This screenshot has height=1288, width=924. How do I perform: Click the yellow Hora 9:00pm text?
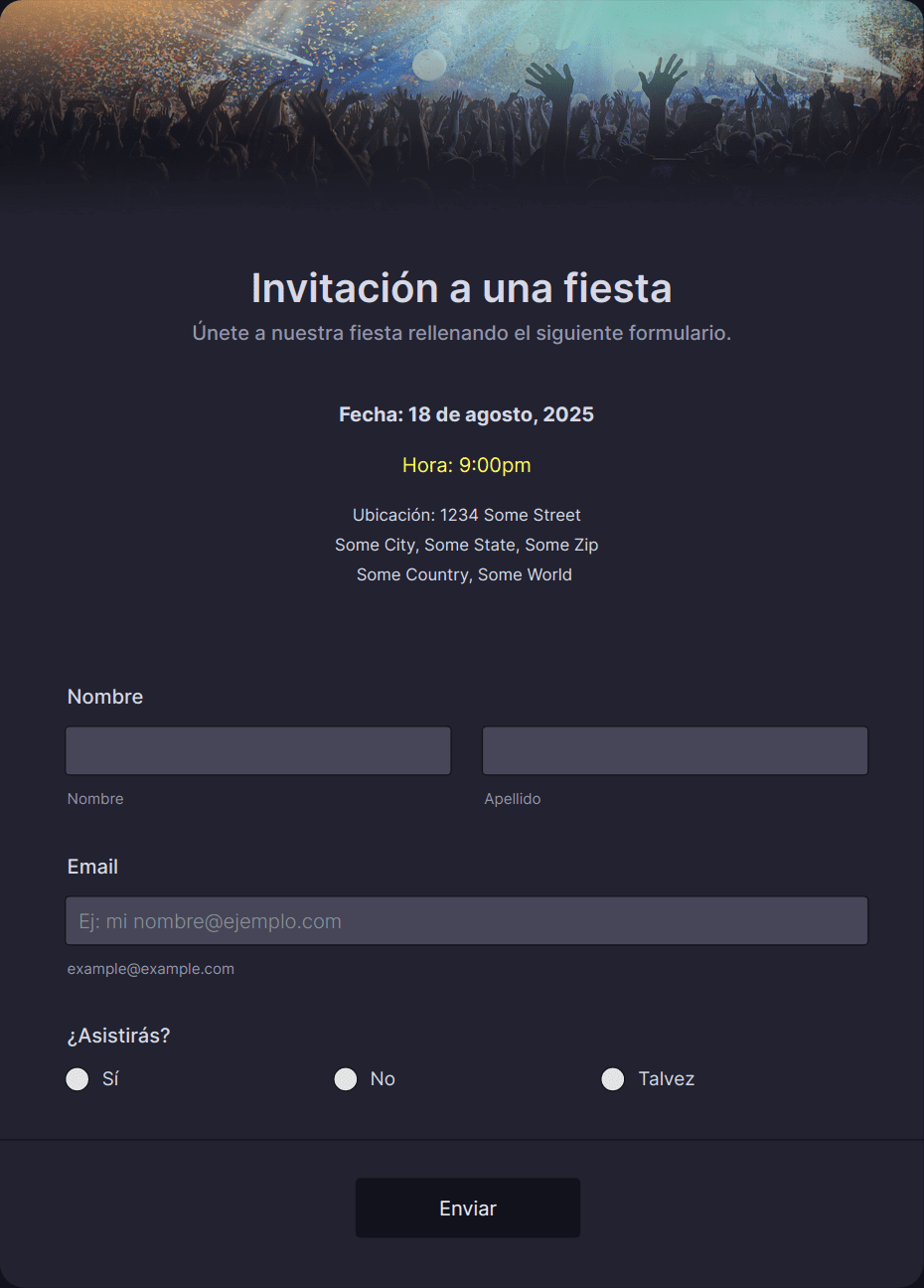click(467, 465)
